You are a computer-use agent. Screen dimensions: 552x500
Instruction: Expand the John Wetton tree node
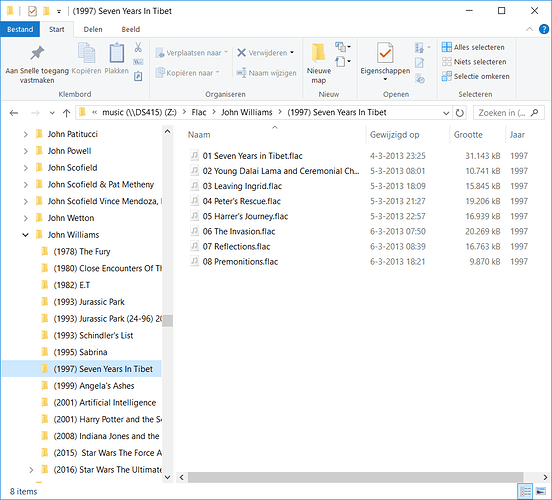point(25,218)
